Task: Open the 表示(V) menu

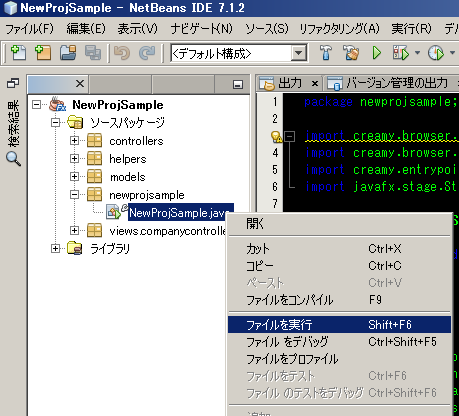Action: (x=138, y=29)
